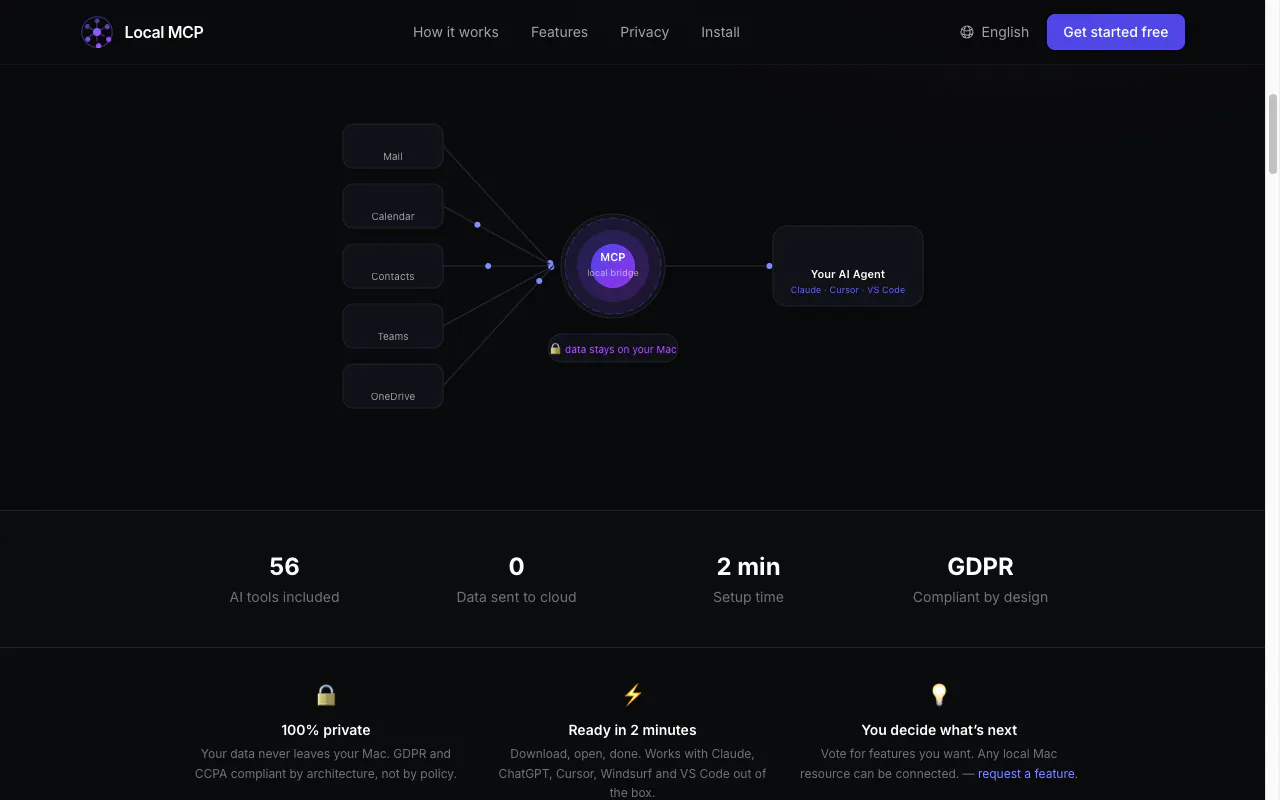Click the light bulb icon
Screen dimensions: 1280x800
[x=939, y=694]
